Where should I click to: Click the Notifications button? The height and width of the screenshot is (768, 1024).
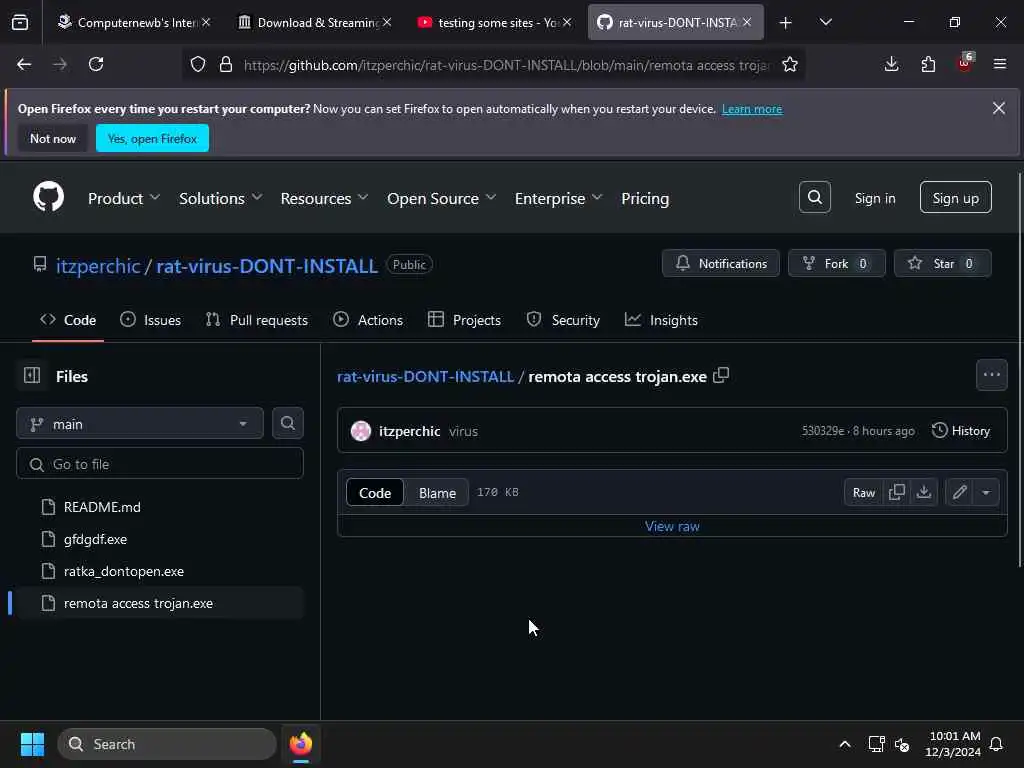coord(720,263)
